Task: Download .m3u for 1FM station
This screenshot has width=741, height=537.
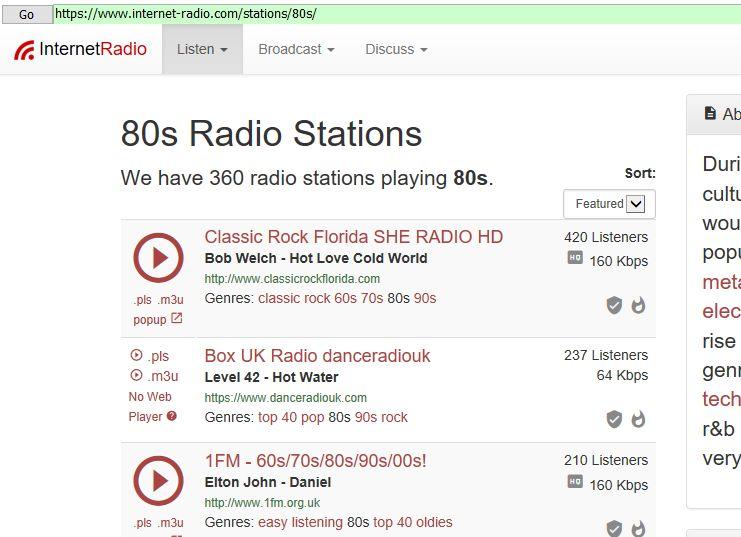Action: 171,523
